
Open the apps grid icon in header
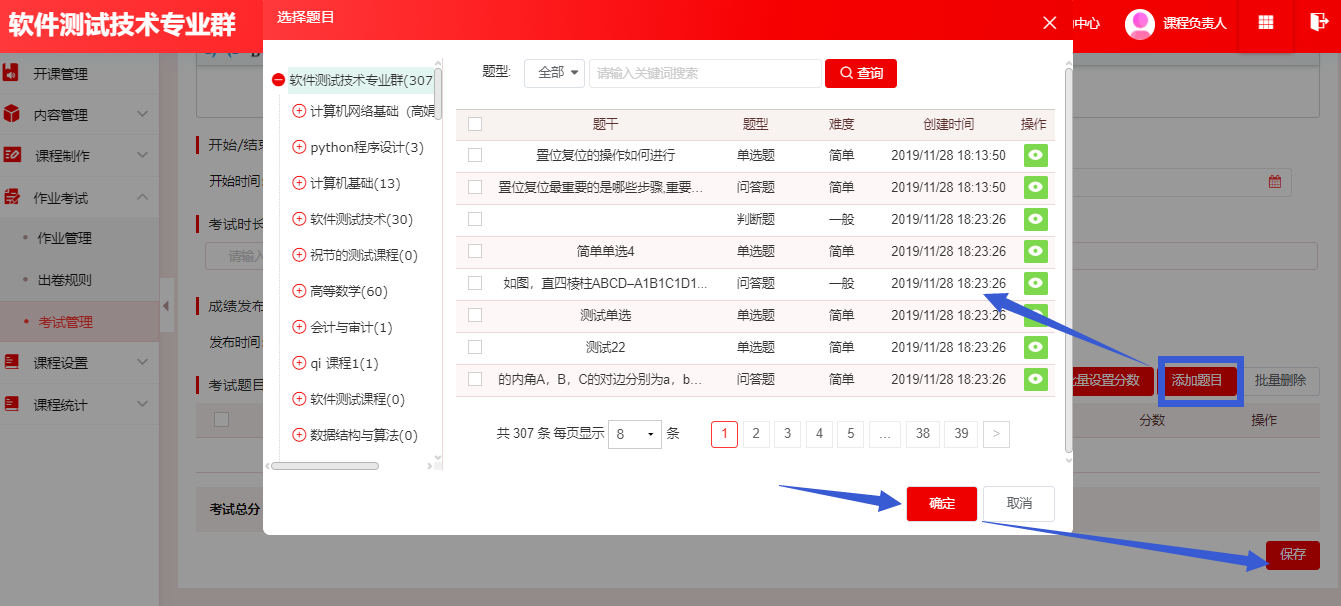coord(1266,23)
